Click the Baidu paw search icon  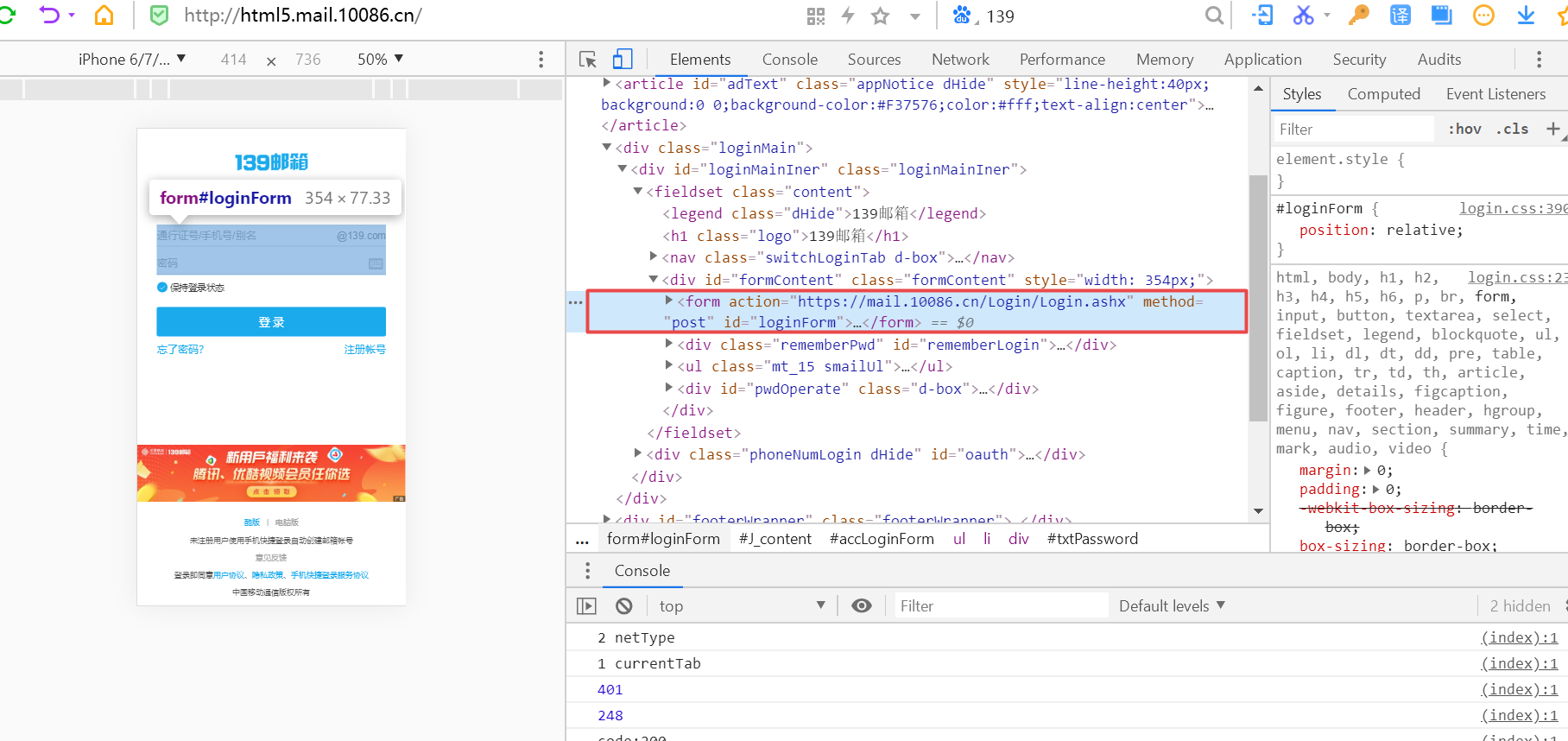pos(962,16)
